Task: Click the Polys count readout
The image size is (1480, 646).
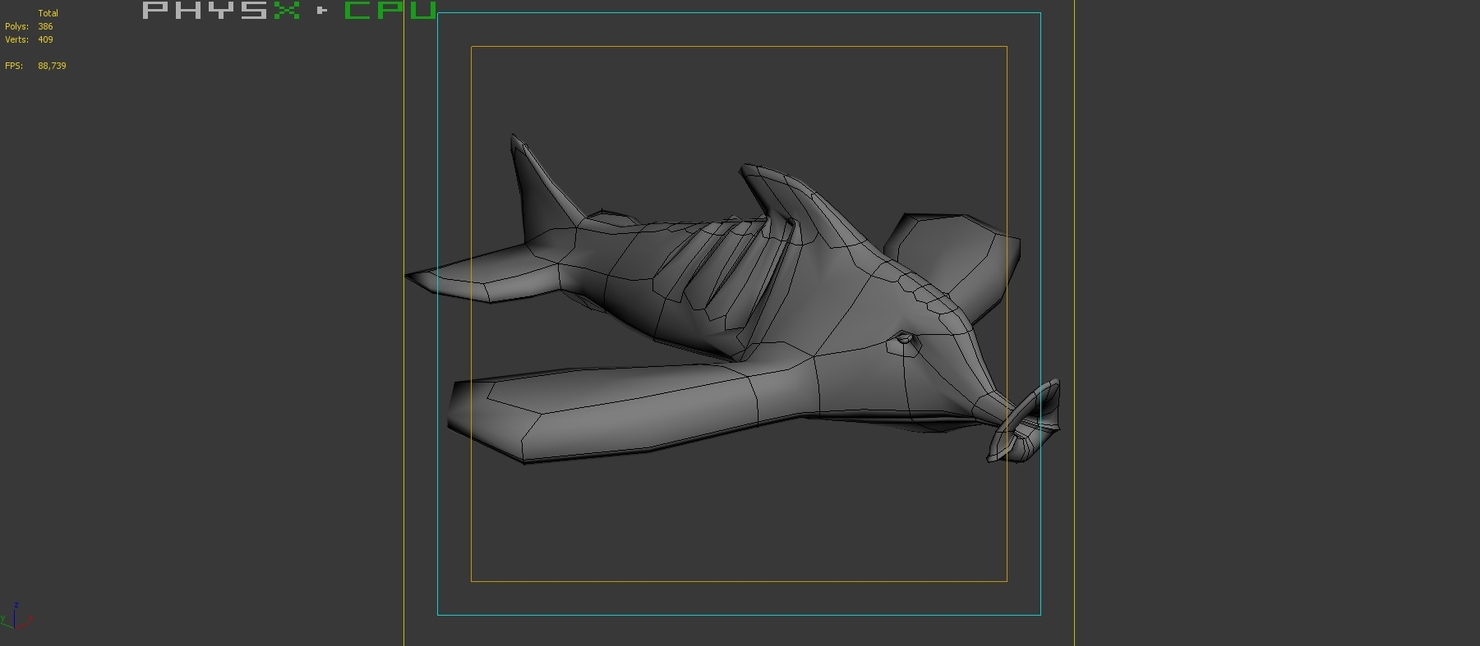Action: coord(45,25)
